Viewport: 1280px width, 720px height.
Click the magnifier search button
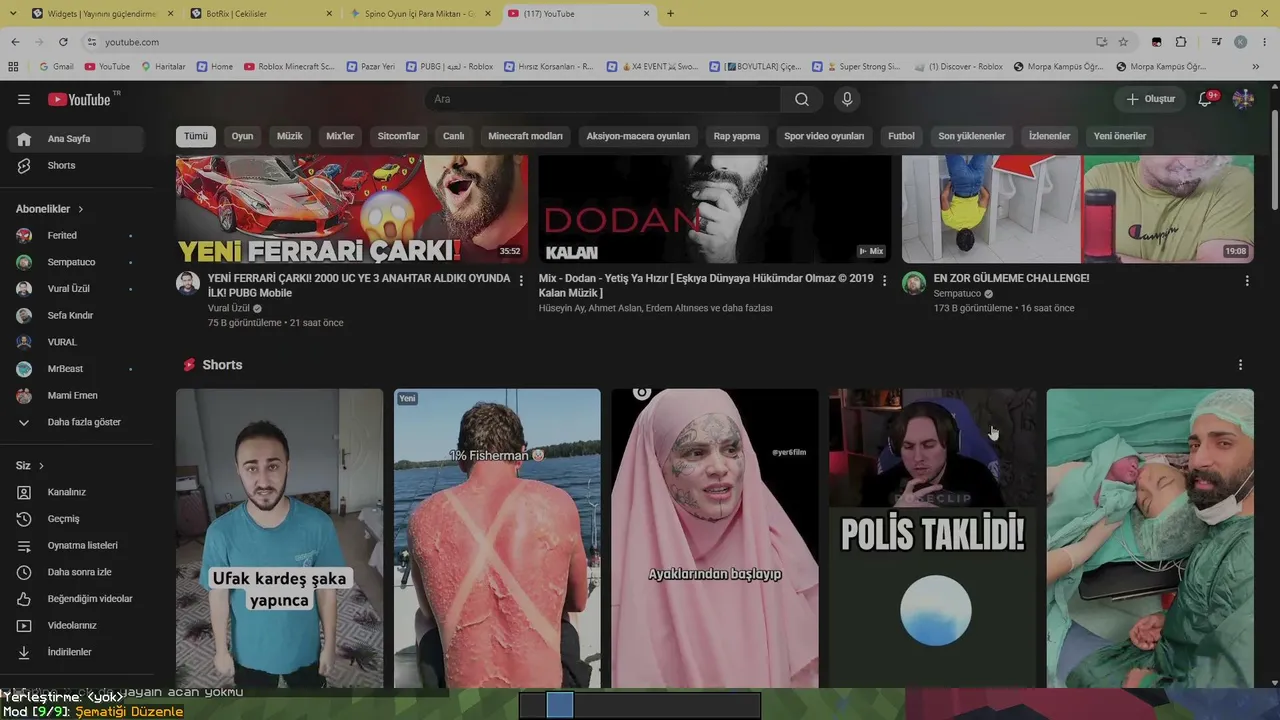(802, 99)
